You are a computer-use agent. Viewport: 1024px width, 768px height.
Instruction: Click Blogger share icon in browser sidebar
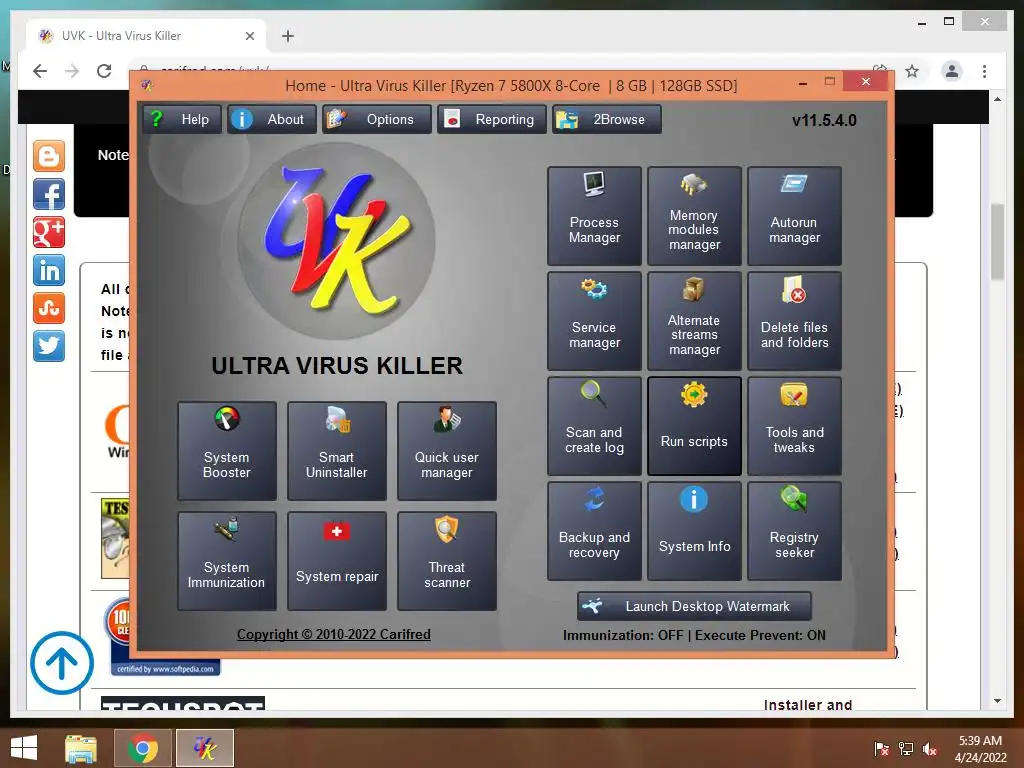coord(49,156)
